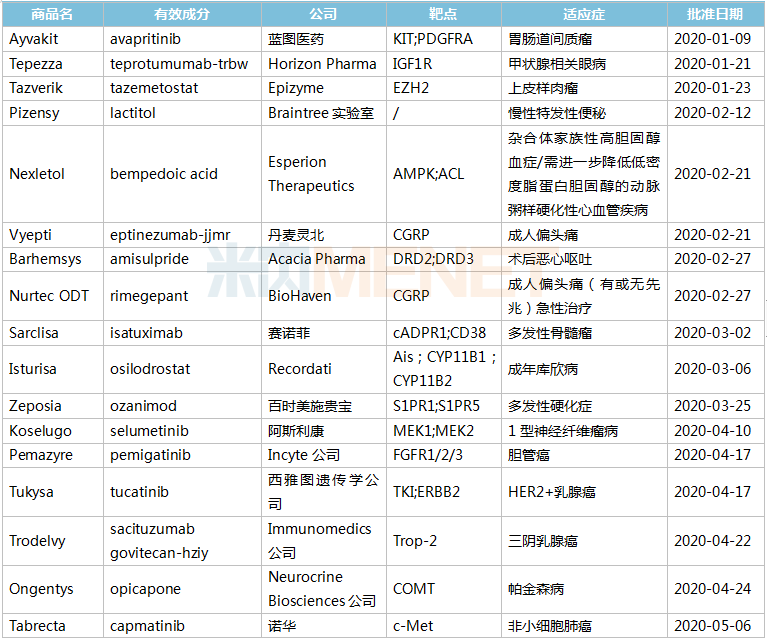Click the 百时美施贵宝 company cell
The height and width of the screenshot is (639, 767).
(x=323, y=406)
